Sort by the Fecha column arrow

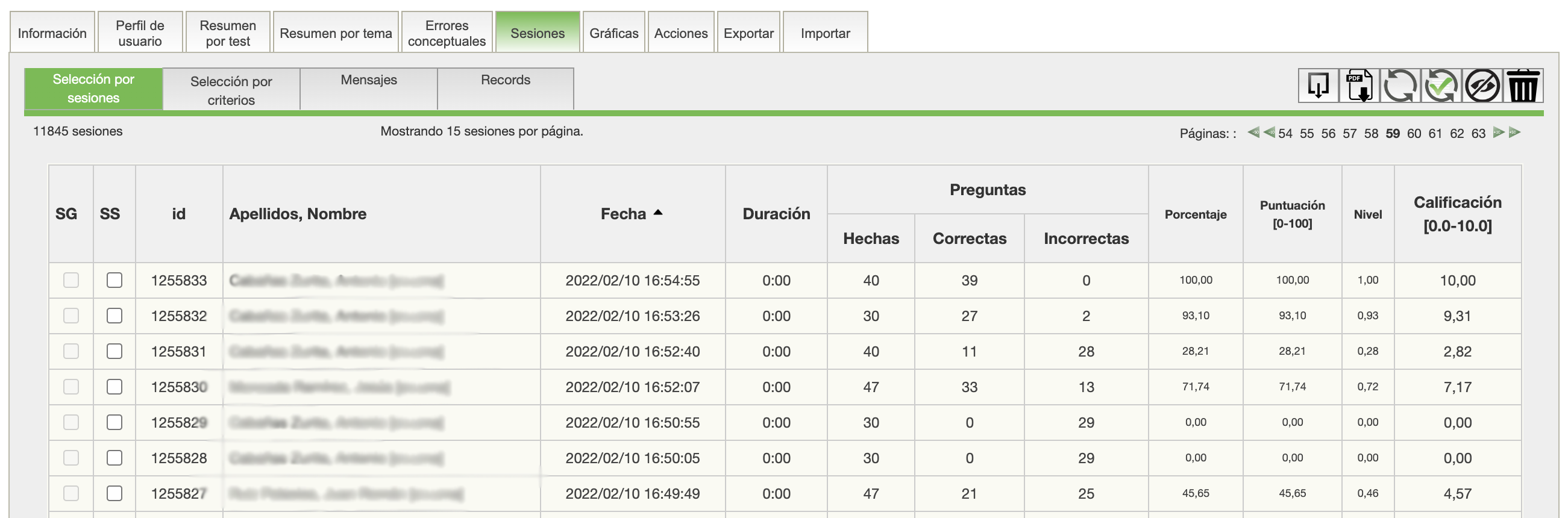click(658, 213)
